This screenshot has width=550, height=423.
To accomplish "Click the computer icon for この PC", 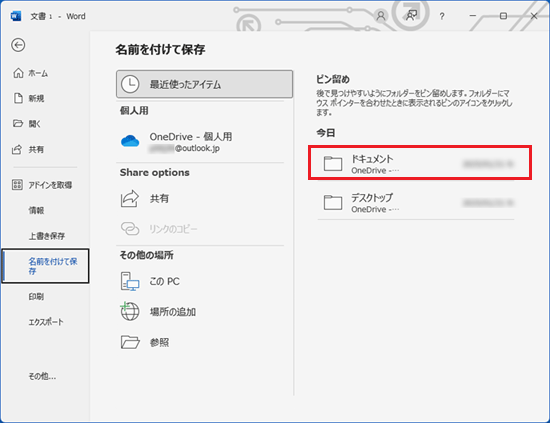I will pyautogui.click(x=130, y=281).
